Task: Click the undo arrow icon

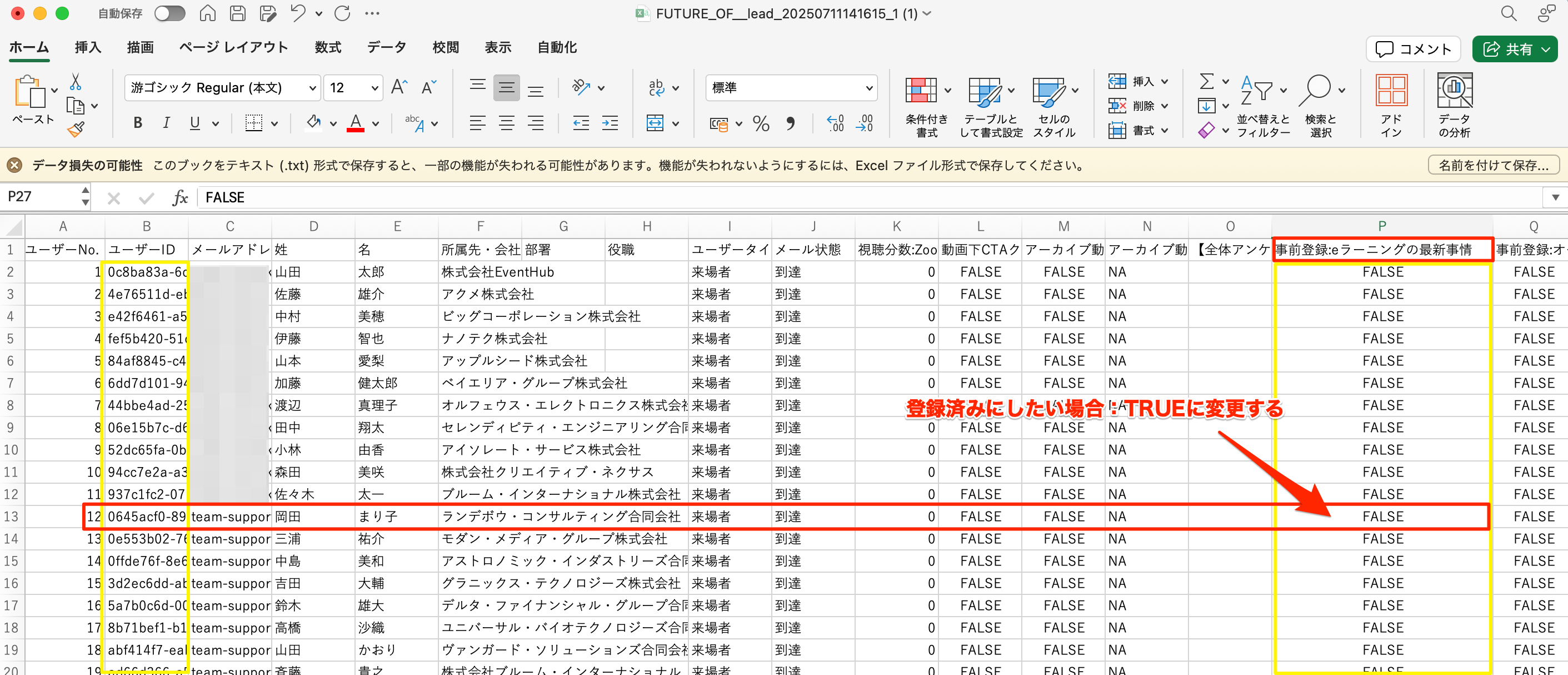Action: tap(298, 13)
